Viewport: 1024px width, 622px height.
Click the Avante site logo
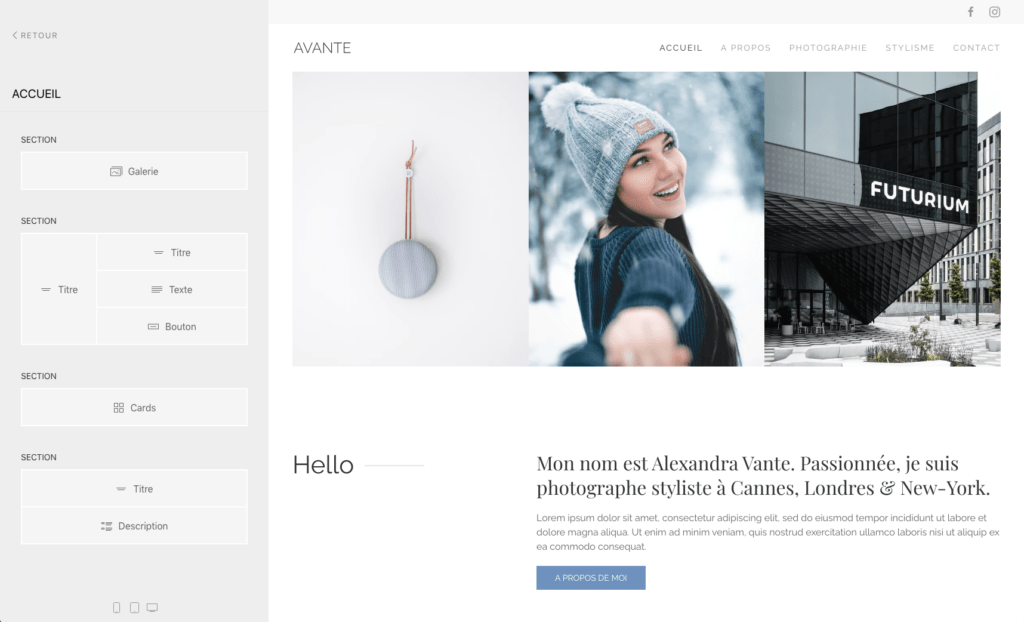(x=322, y=48)
